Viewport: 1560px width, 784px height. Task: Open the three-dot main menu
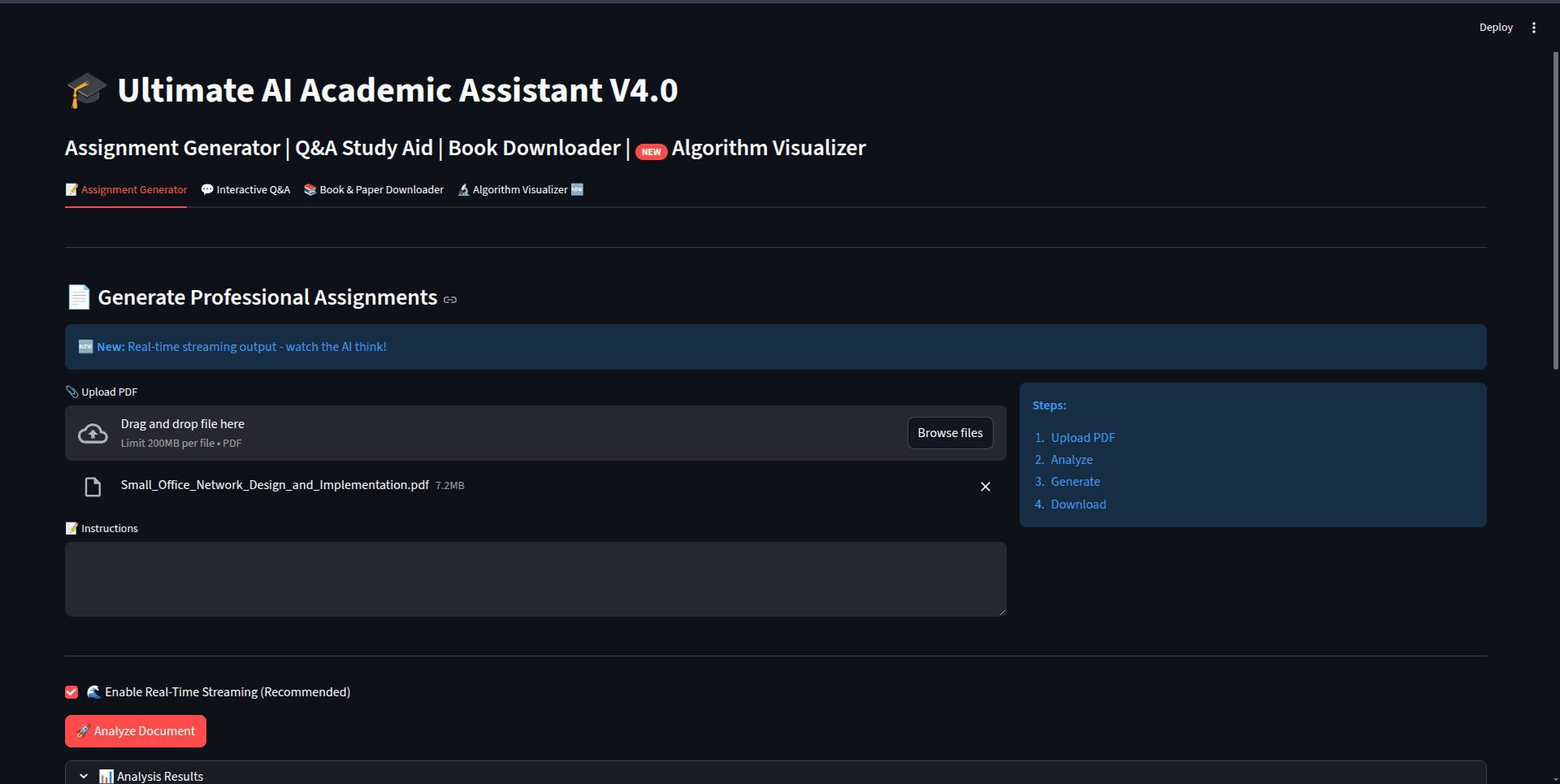click(1533, 28)
